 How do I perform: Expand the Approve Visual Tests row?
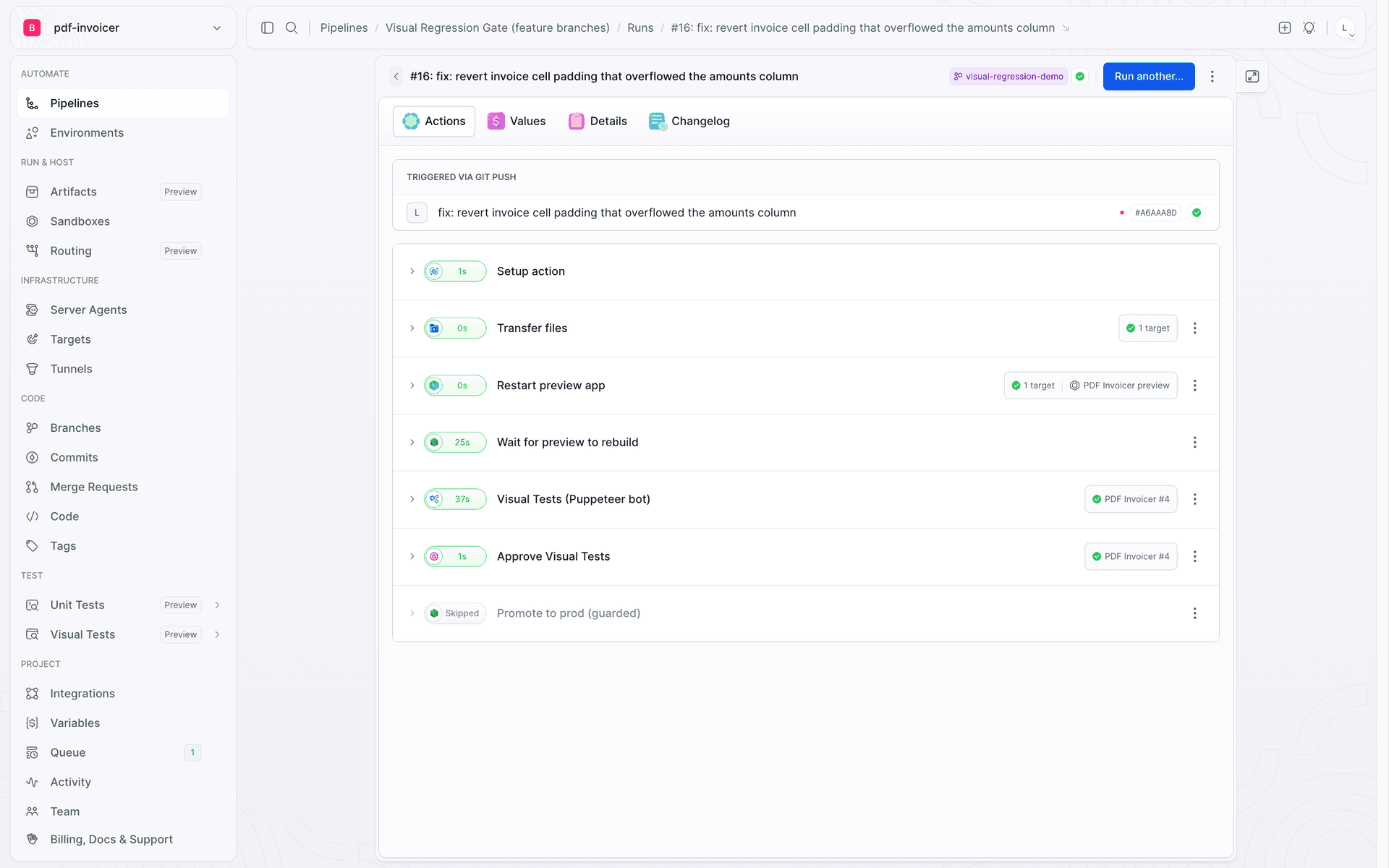412,556
